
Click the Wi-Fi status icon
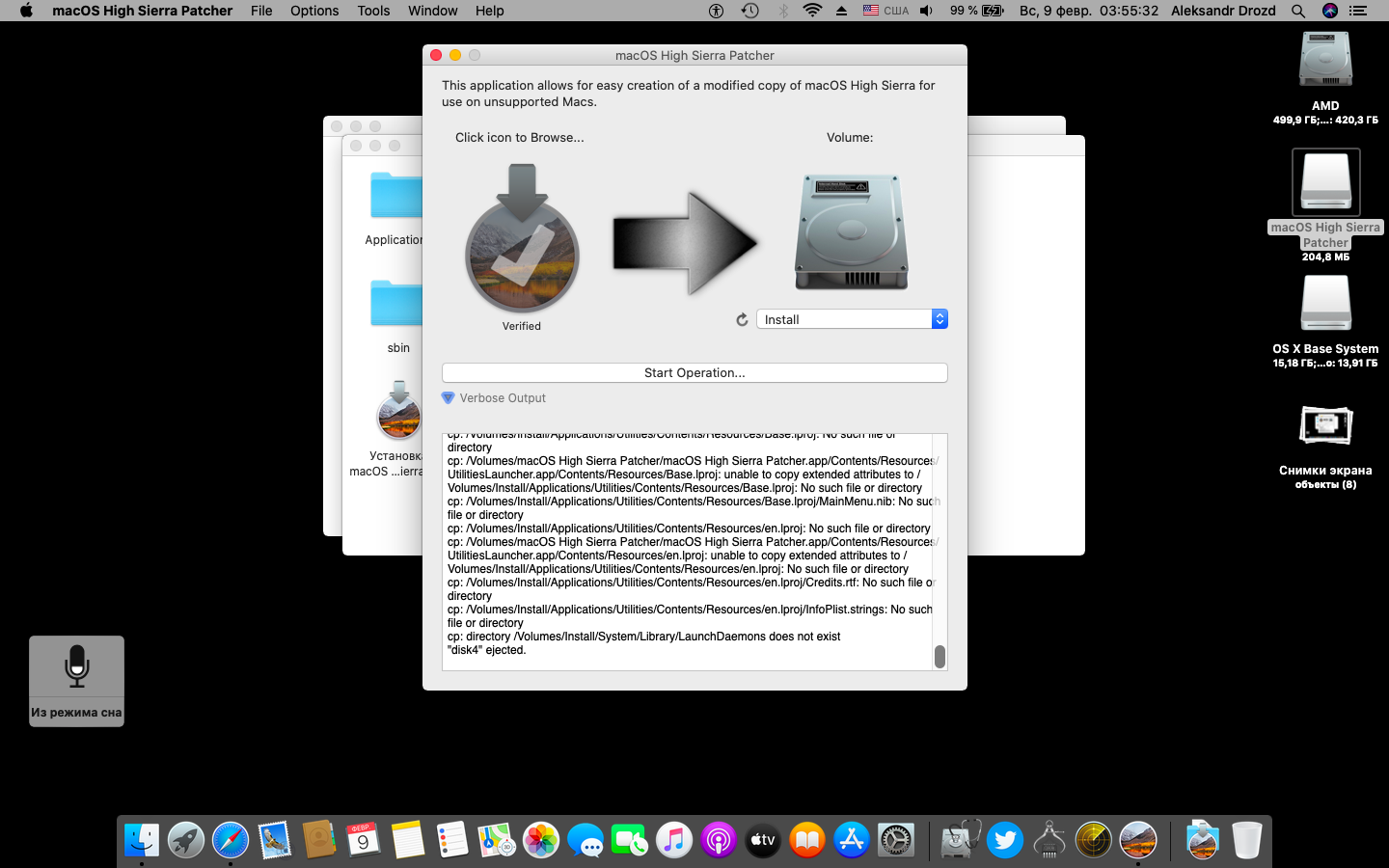coord(812,11)
